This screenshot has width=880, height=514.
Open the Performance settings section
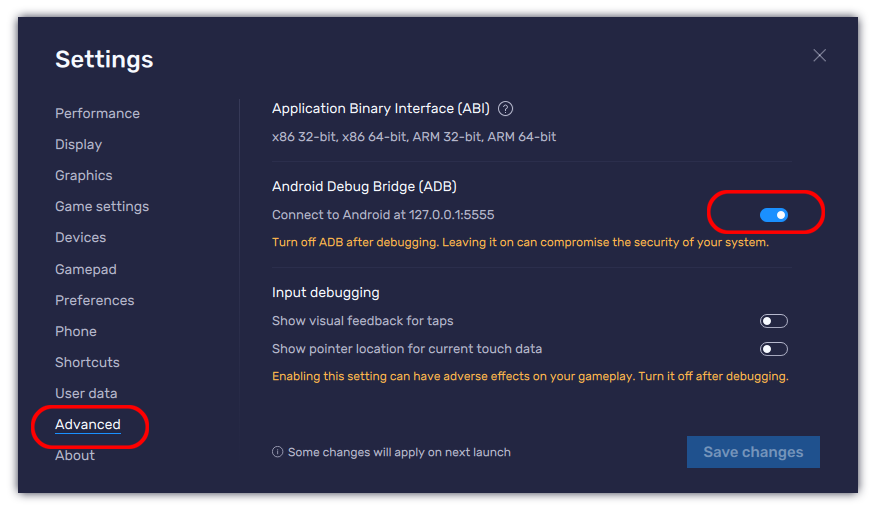point(97,113)
